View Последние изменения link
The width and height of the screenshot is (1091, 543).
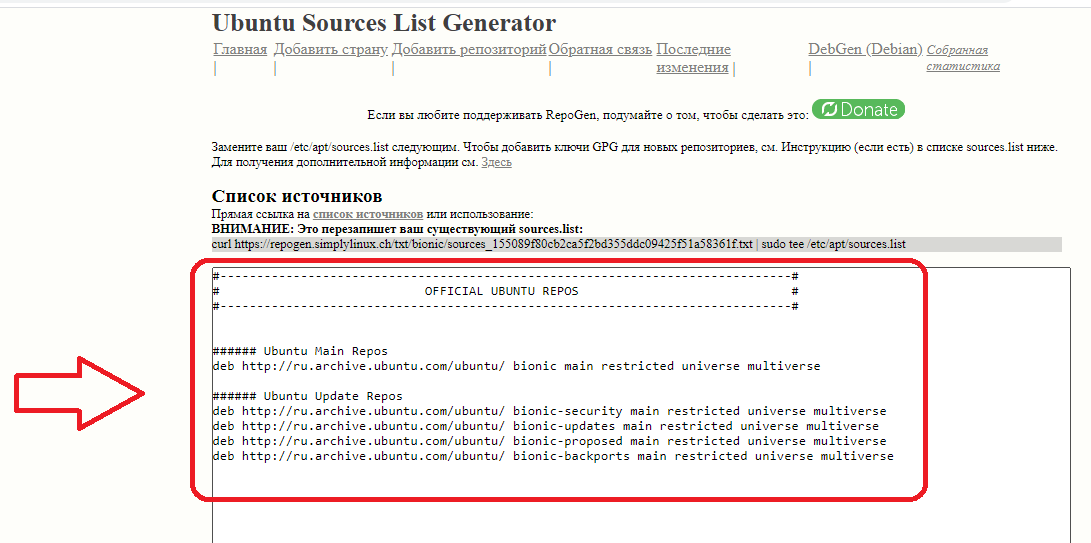694,58
